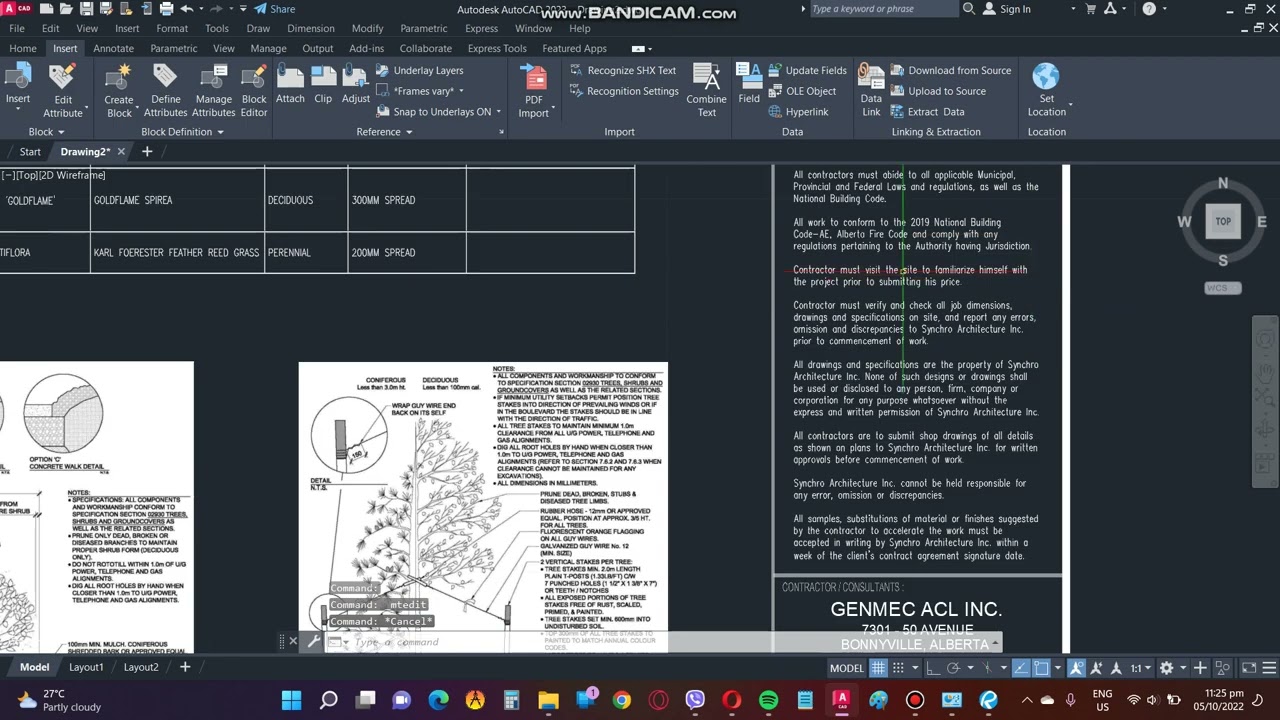Toggle isometric drafting in status bar
The image size is (1280, 720).
point(988,668)
